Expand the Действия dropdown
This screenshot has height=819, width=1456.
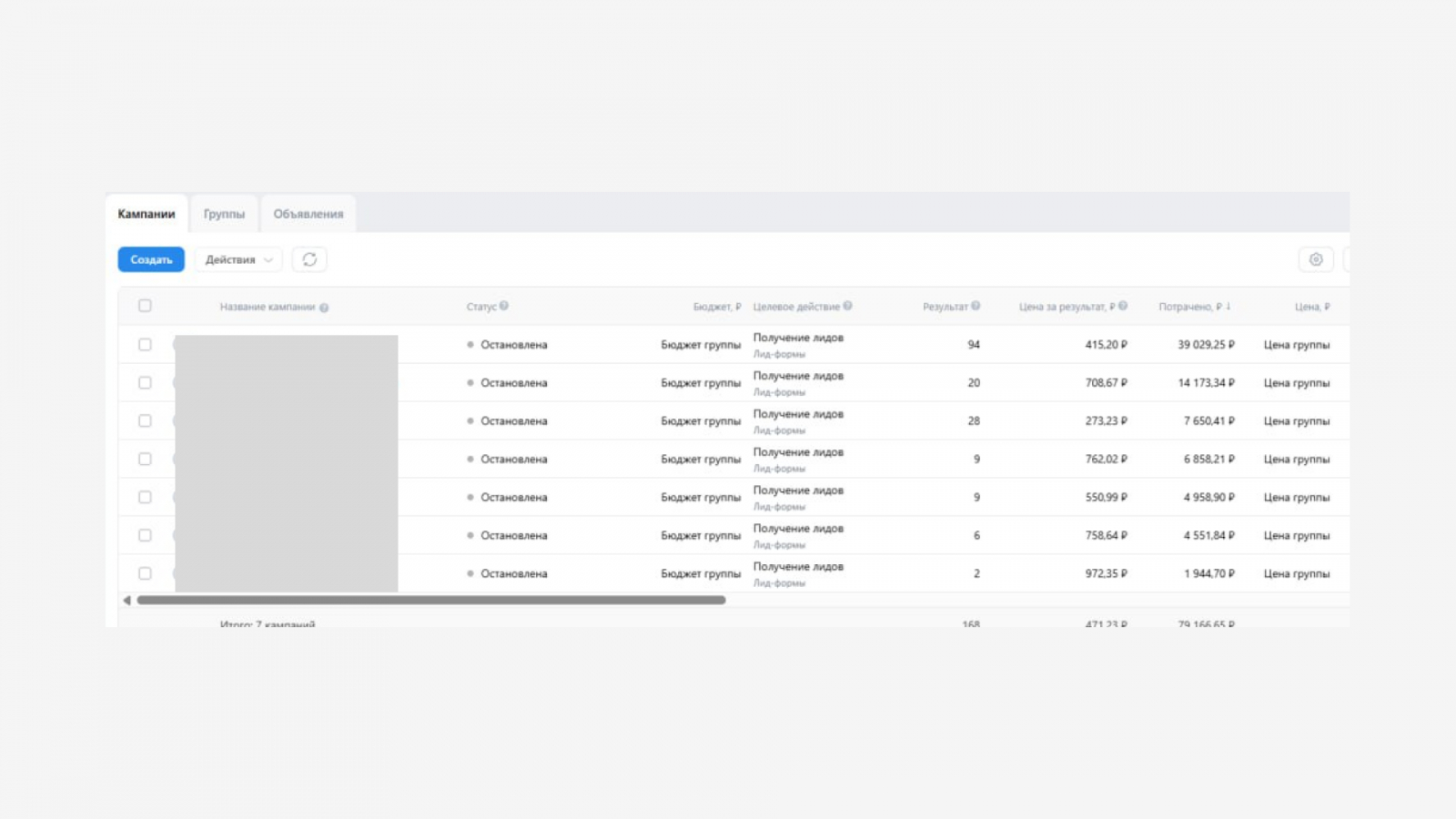(x=238, y=259)
